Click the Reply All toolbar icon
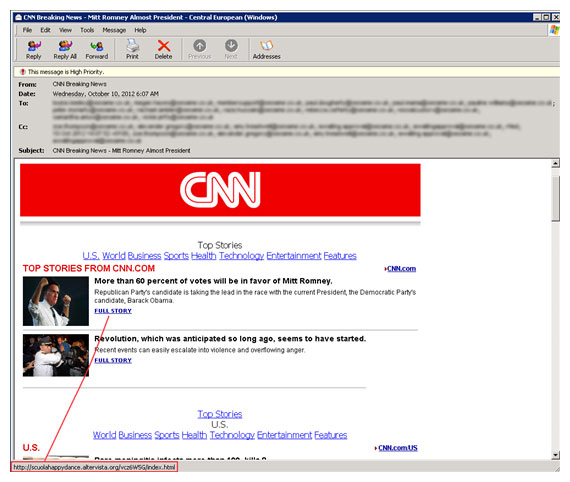Image resolution: width=570 pixels, height=482 pixels. [x=65, y=50]
